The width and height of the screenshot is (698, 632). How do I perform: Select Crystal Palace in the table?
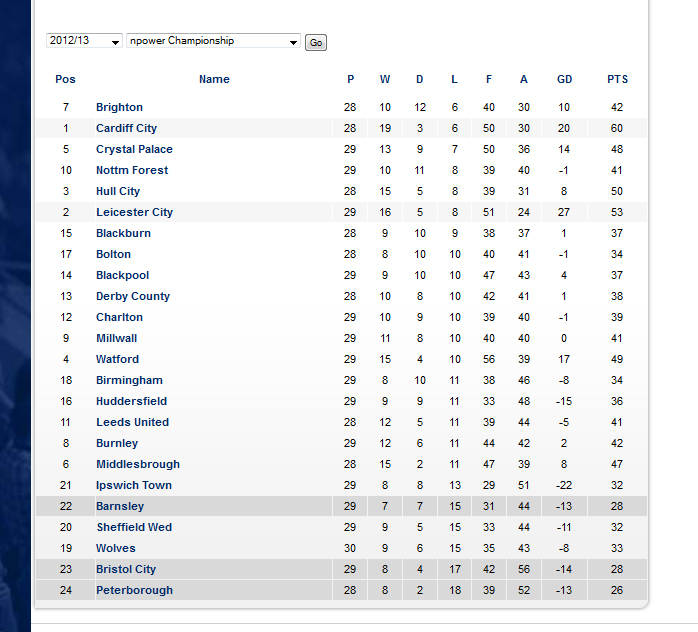coord(134,149)
